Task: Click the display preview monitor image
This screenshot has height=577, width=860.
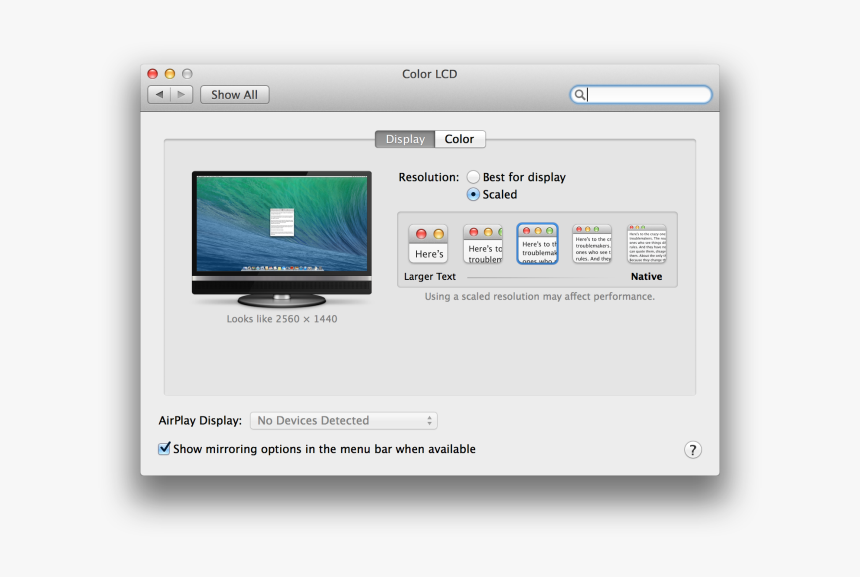Action: pyautogui.click(x=281, y=237)
